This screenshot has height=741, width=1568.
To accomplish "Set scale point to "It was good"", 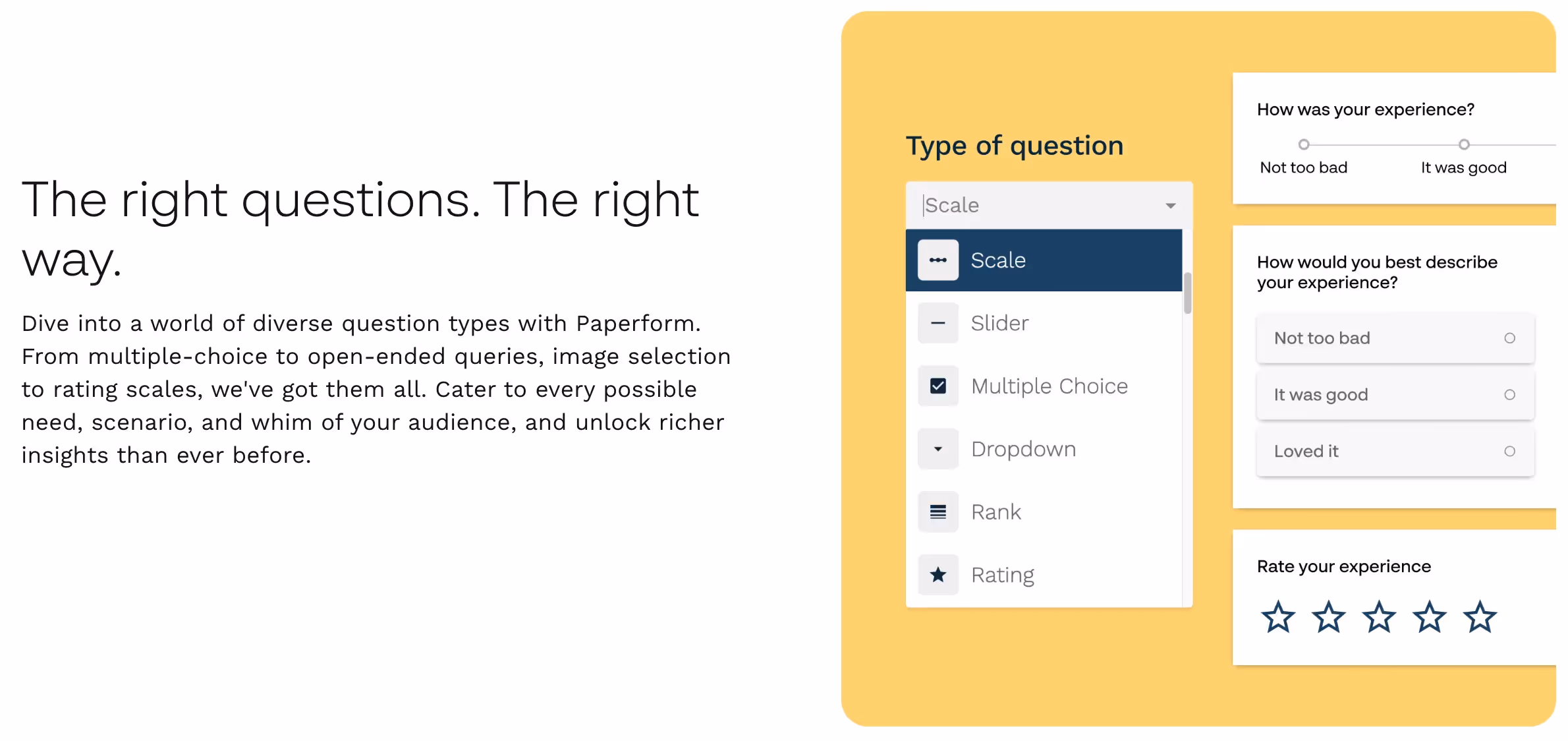I will 1463,144.
